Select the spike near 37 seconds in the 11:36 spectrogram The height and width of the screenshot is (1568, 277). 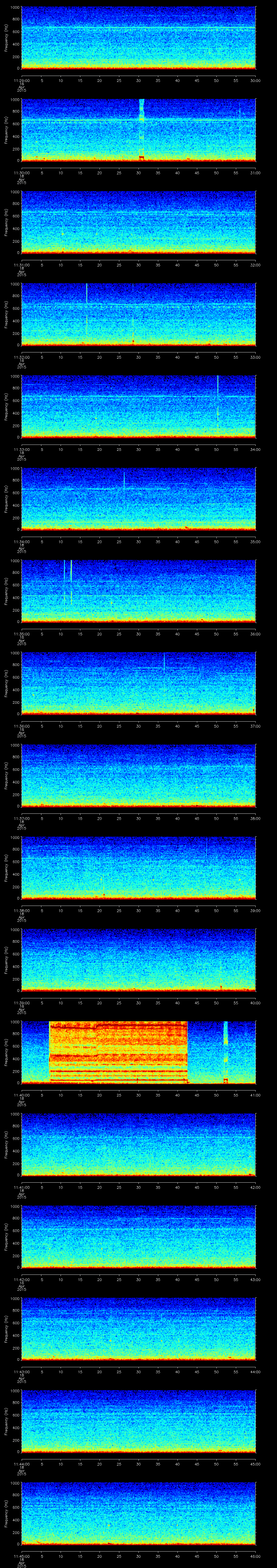pos(164,662)
